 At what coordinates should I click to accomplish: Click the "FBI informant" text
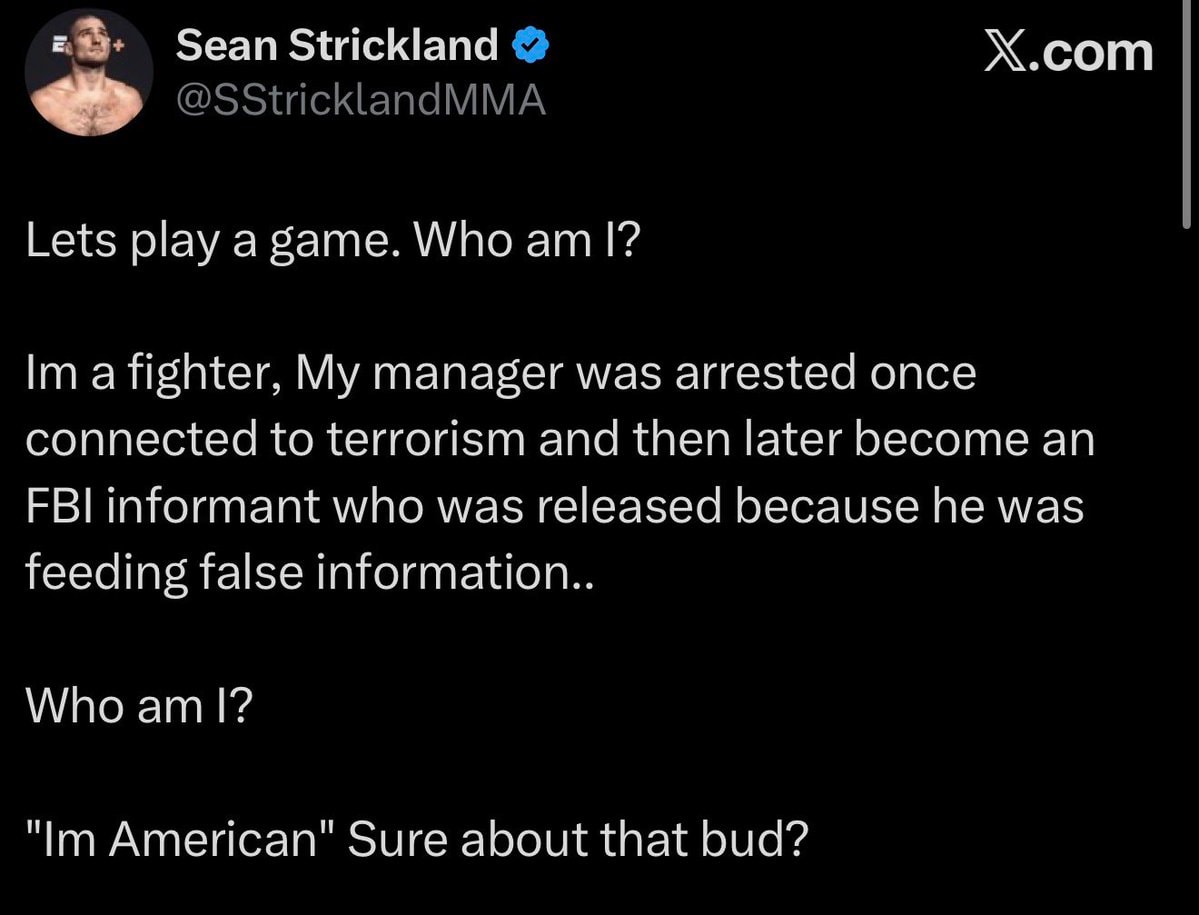point(172,506)
